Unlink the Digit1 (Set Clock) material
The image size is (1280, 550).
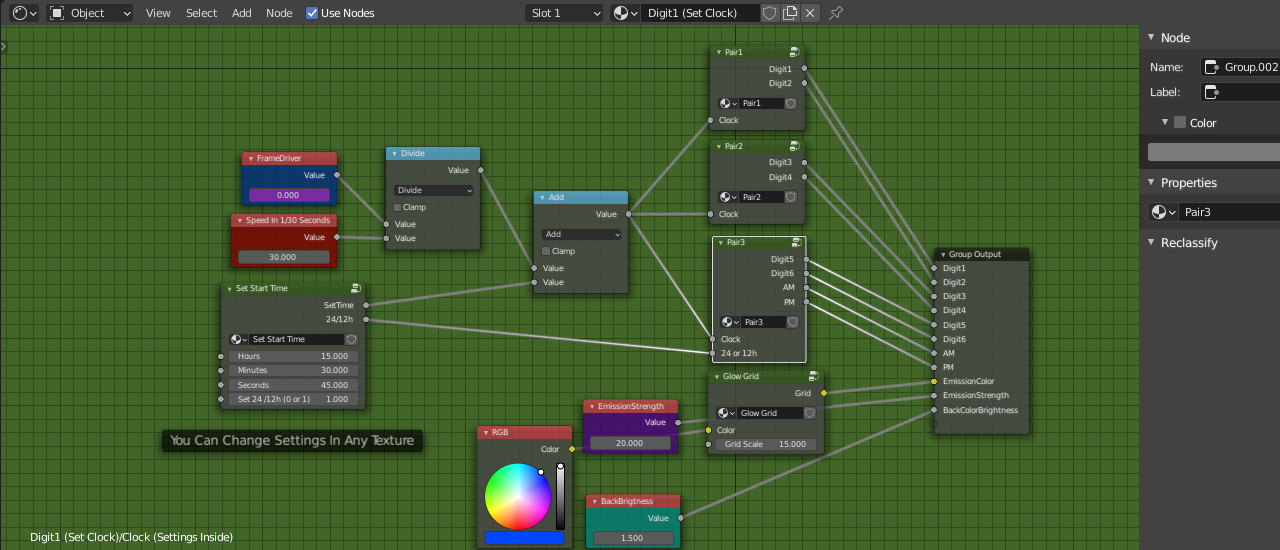tap(810, 13)
